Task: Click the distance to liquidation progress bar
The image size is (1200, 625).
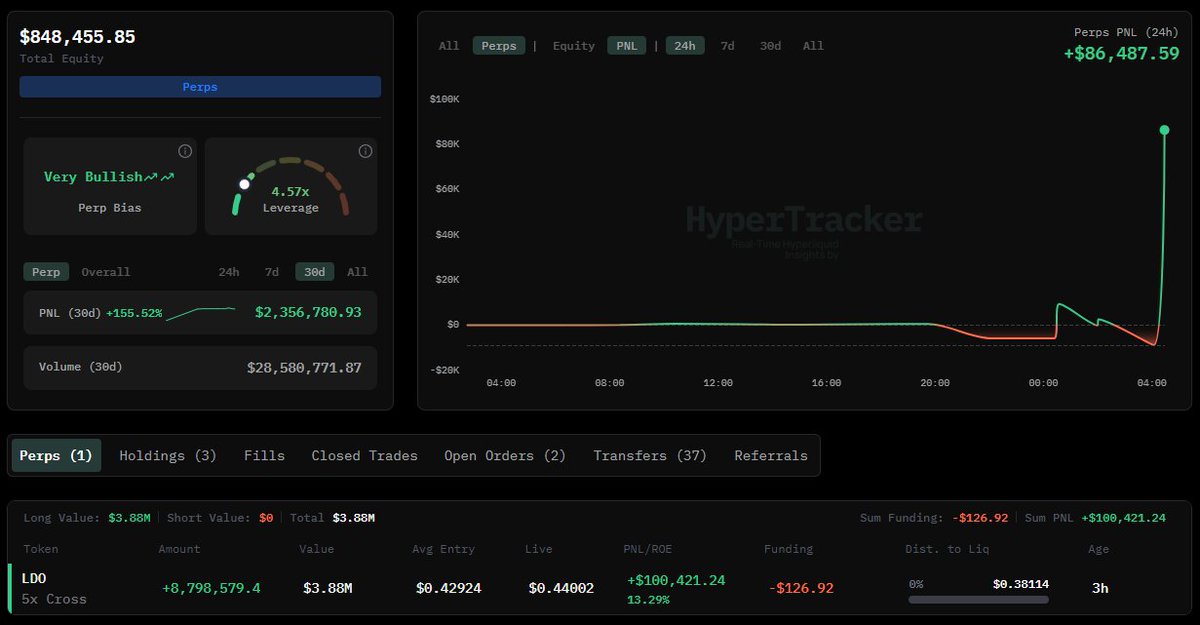Action: [979, 600]
